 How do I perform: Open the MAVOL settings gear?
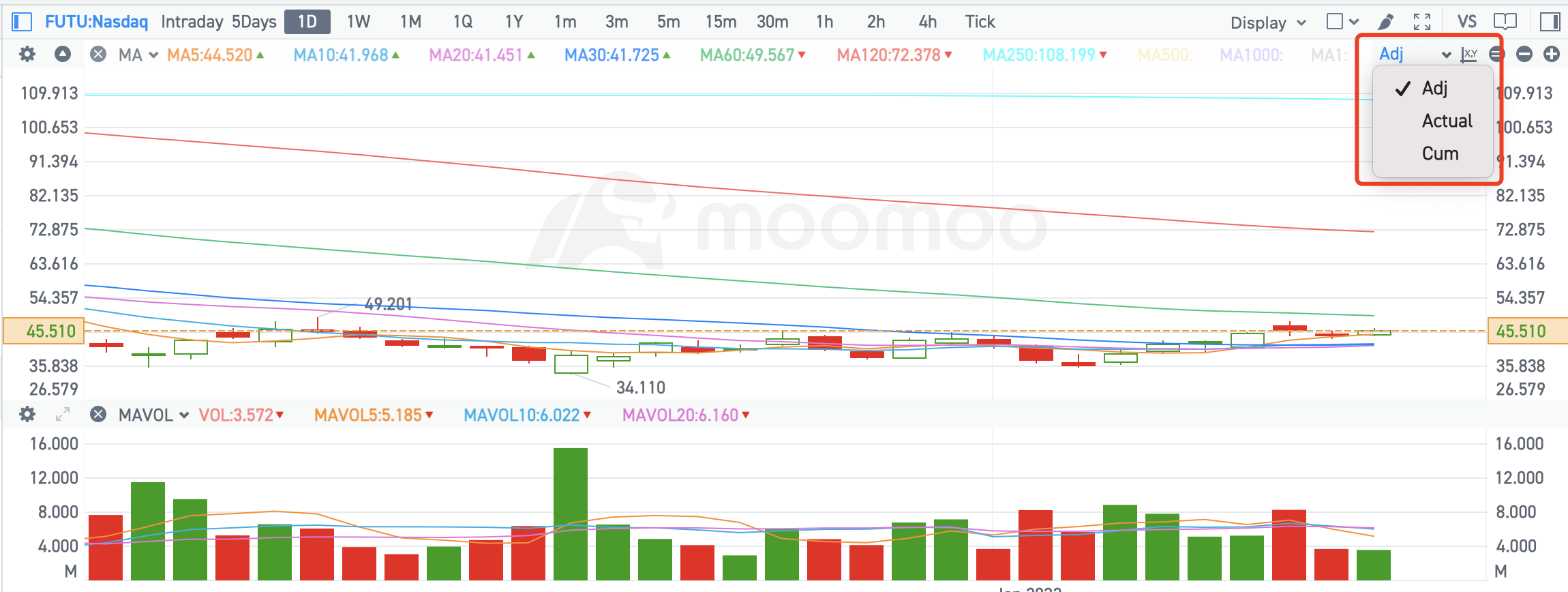(27, 414)
